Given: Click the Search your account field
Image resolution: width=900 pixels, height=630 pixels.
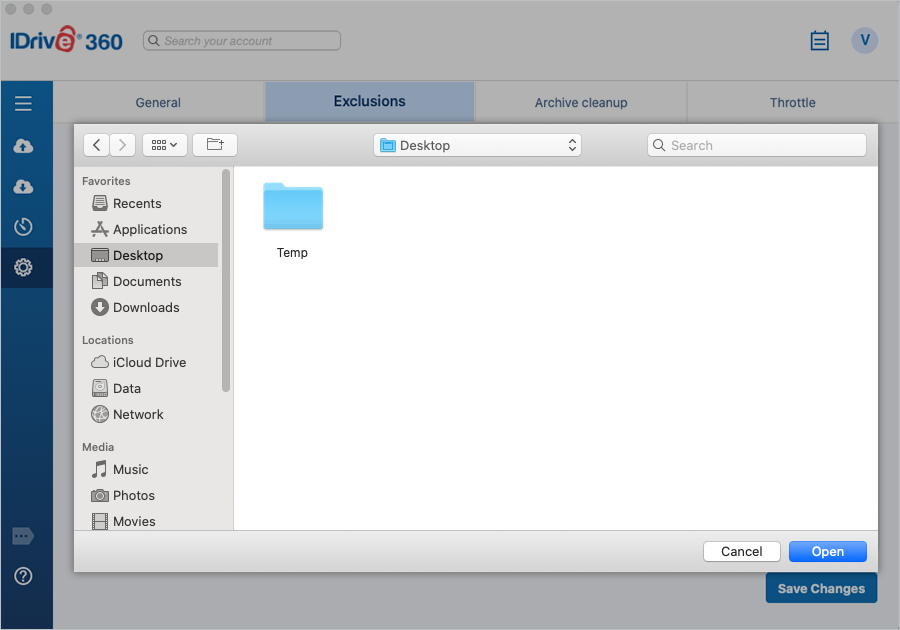Looking at the screenshot, I should 242,41.
